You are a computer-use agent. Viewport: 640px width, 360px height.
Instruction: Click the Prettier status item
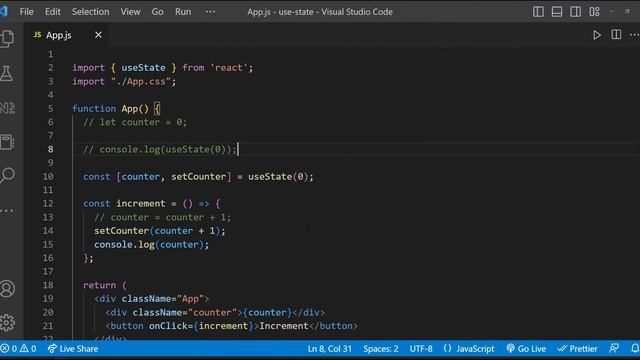(578, 349)
